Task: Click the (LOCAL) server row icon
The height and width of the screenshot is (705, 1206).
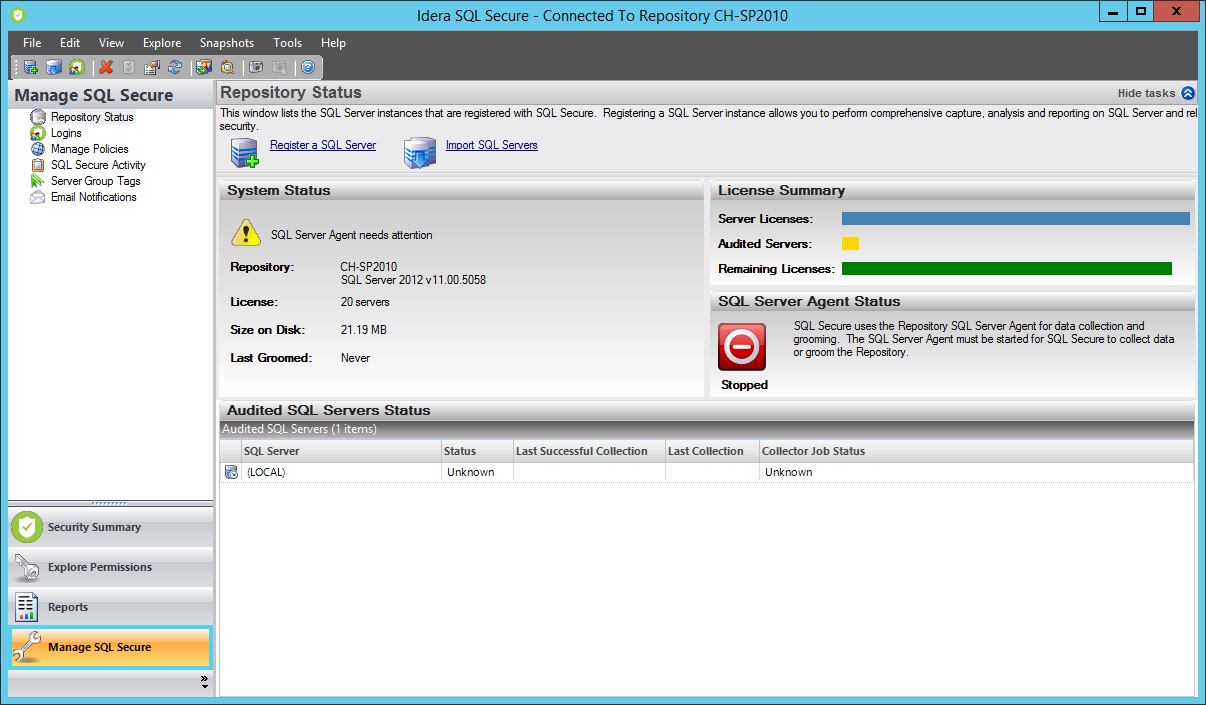Action: (232, 472)
